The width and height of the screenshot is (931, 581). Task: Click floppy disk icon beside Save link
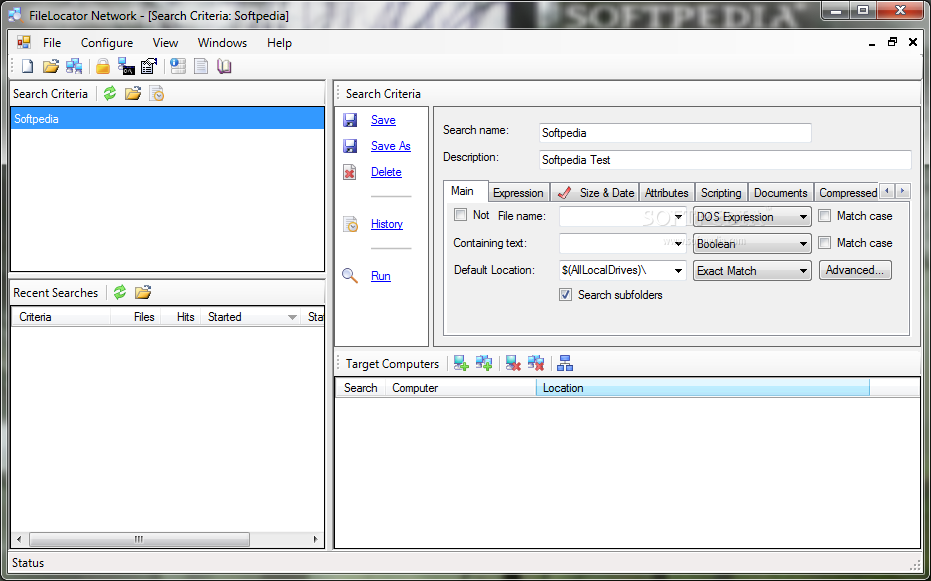(350, 120)
